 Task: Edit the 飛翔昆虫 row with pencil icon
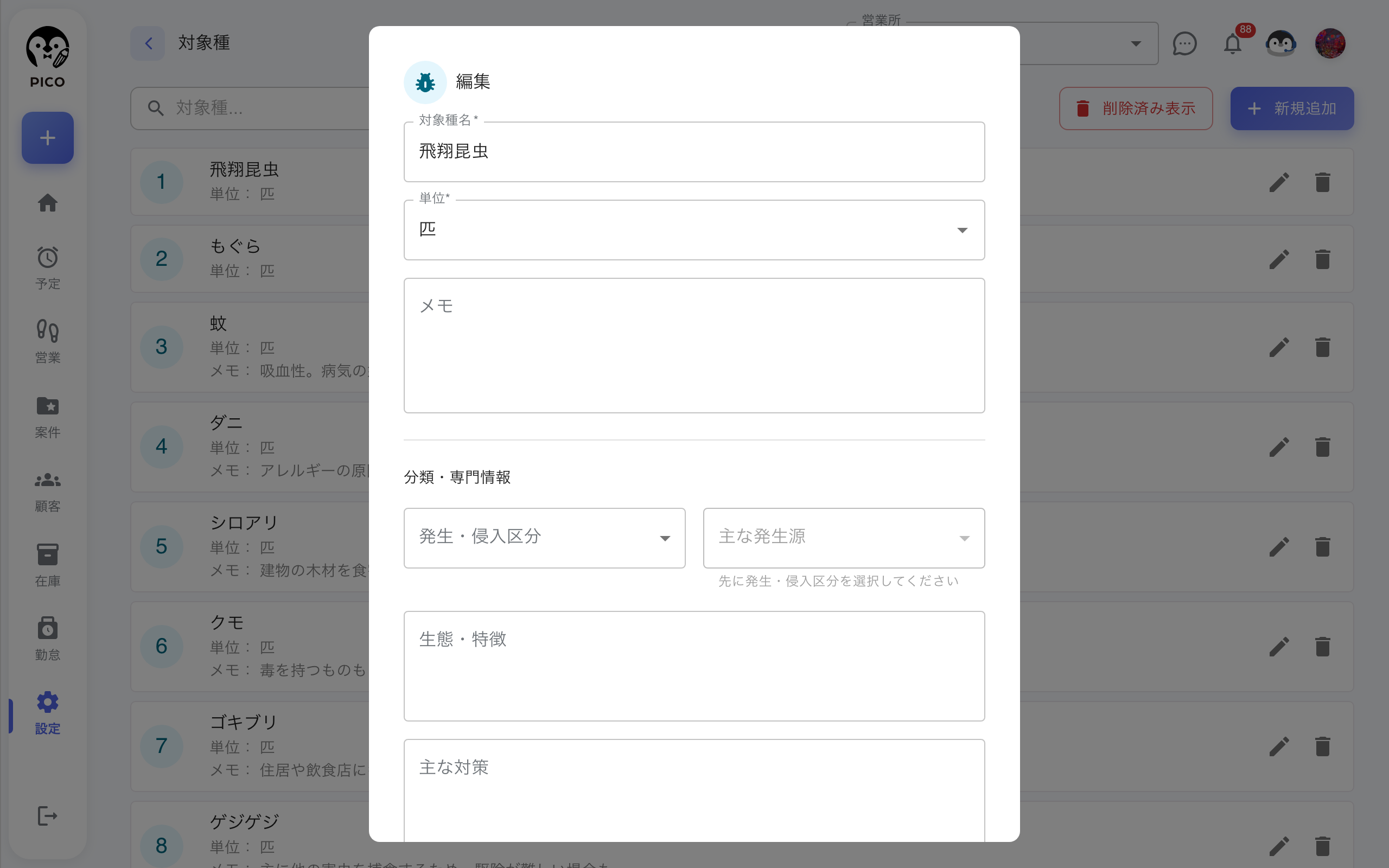(x=1279, y=183)
